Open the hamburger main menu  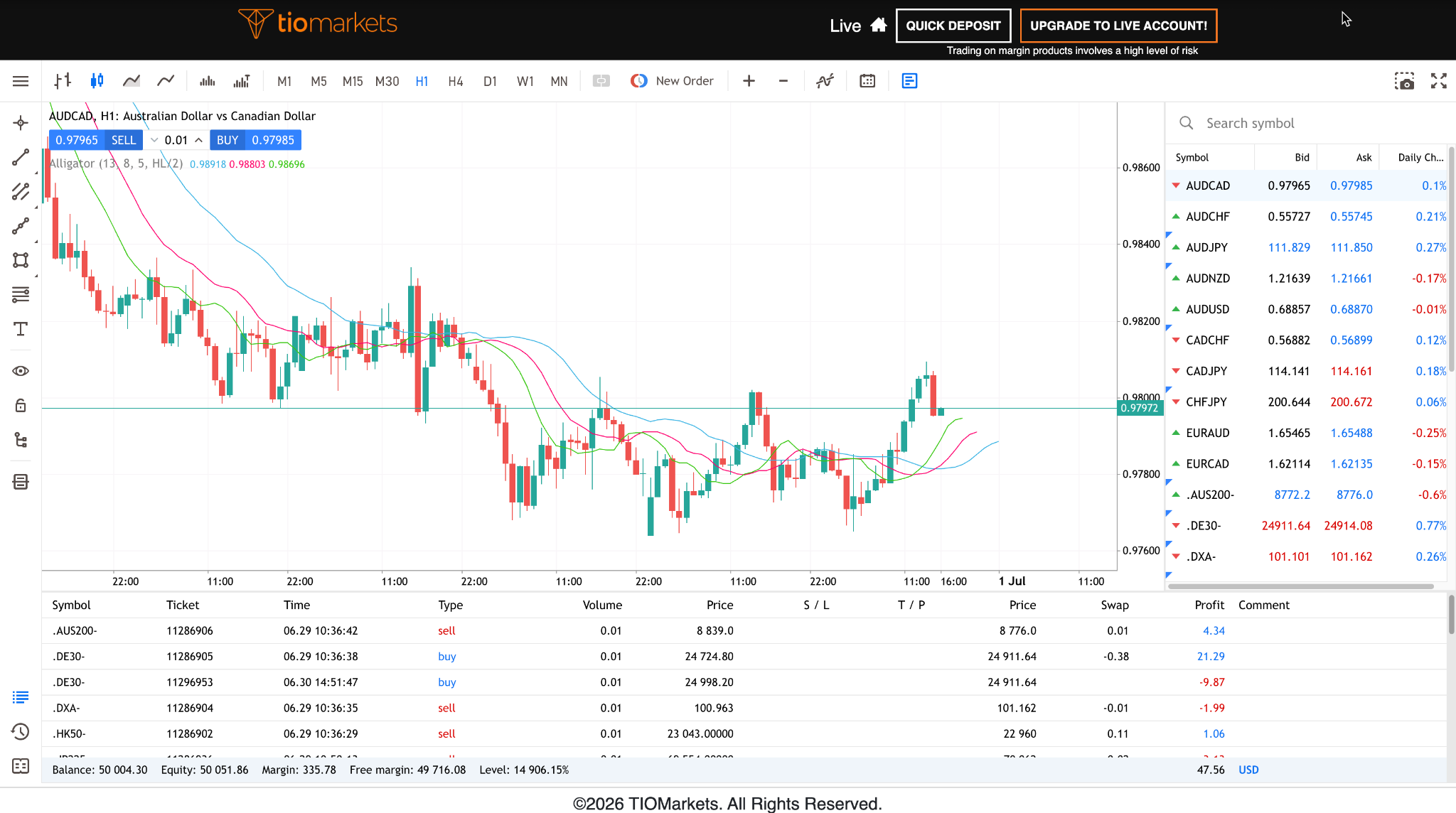click(x=21, y=81)
